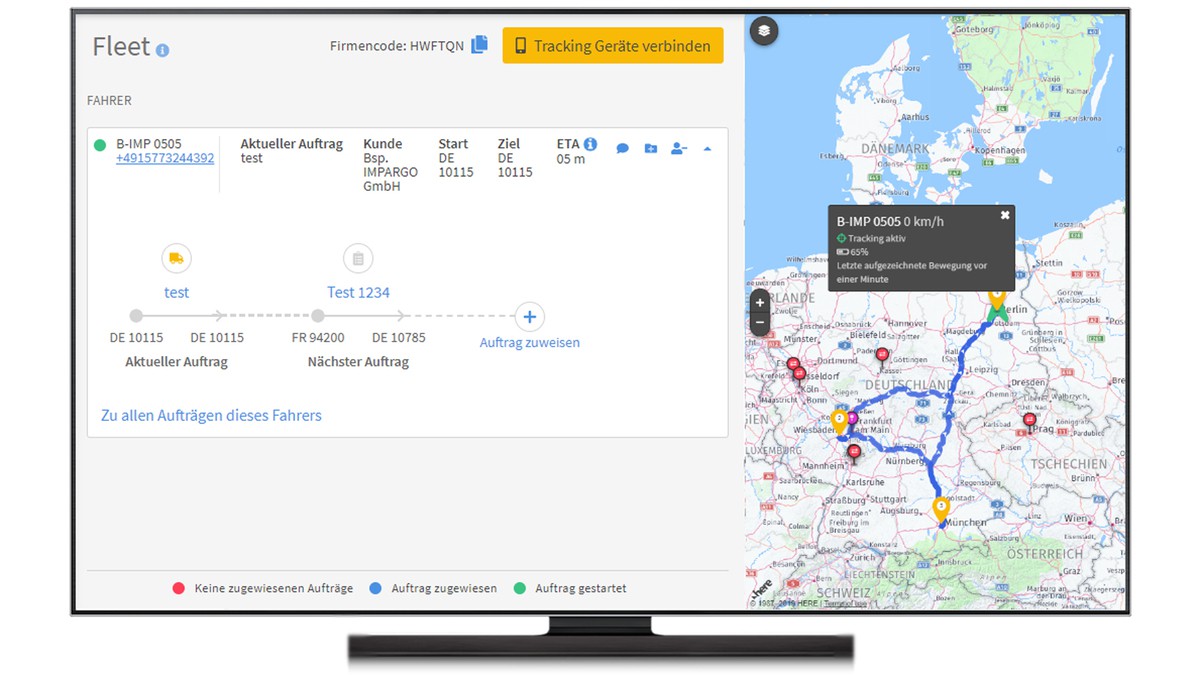Remove driver B-IMP 0505 icon
The height and width of the screenshot is (675, 1200).
(679, 149)
